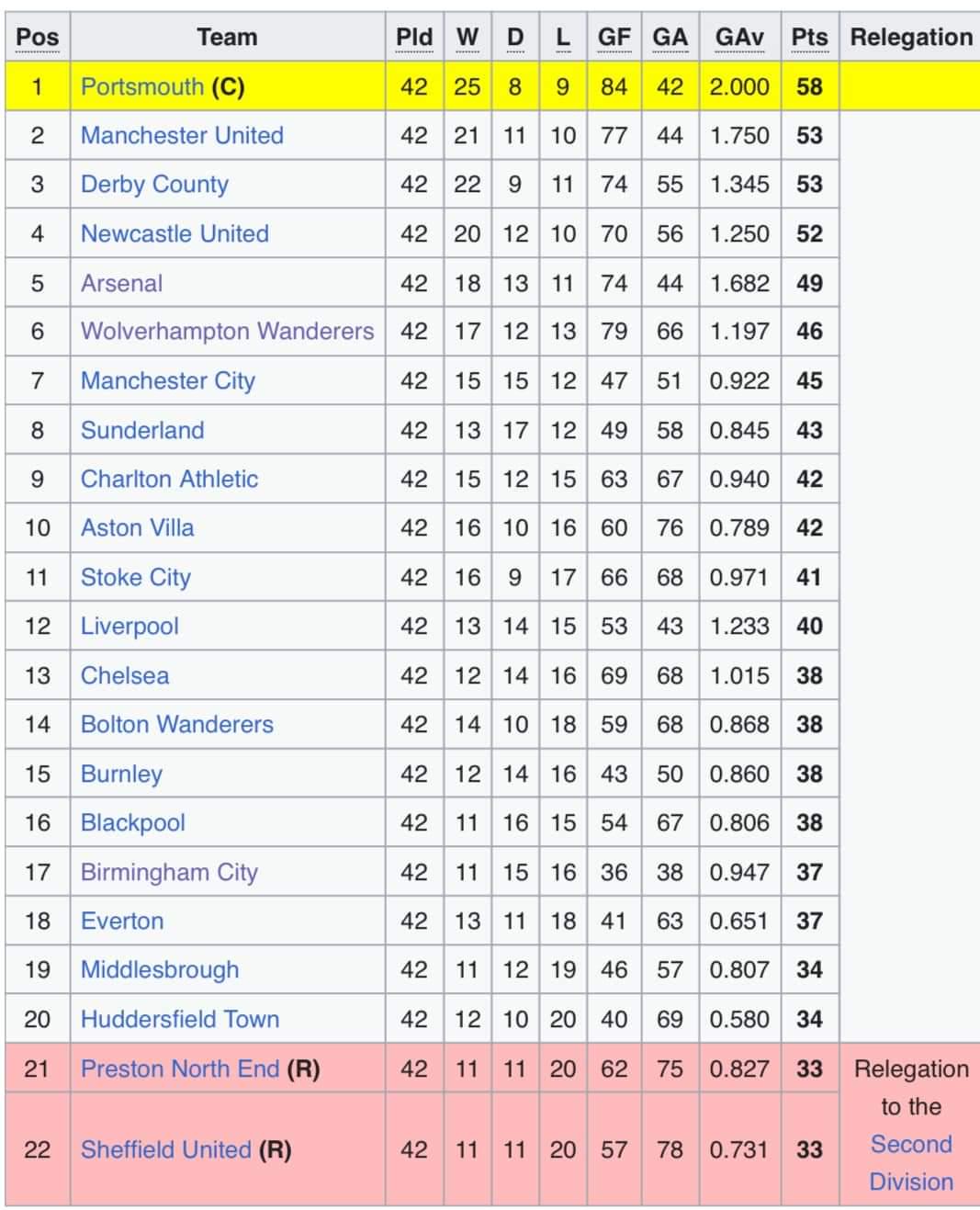
Task: Click Preston North End link
Action: (x=179, y=1069)
